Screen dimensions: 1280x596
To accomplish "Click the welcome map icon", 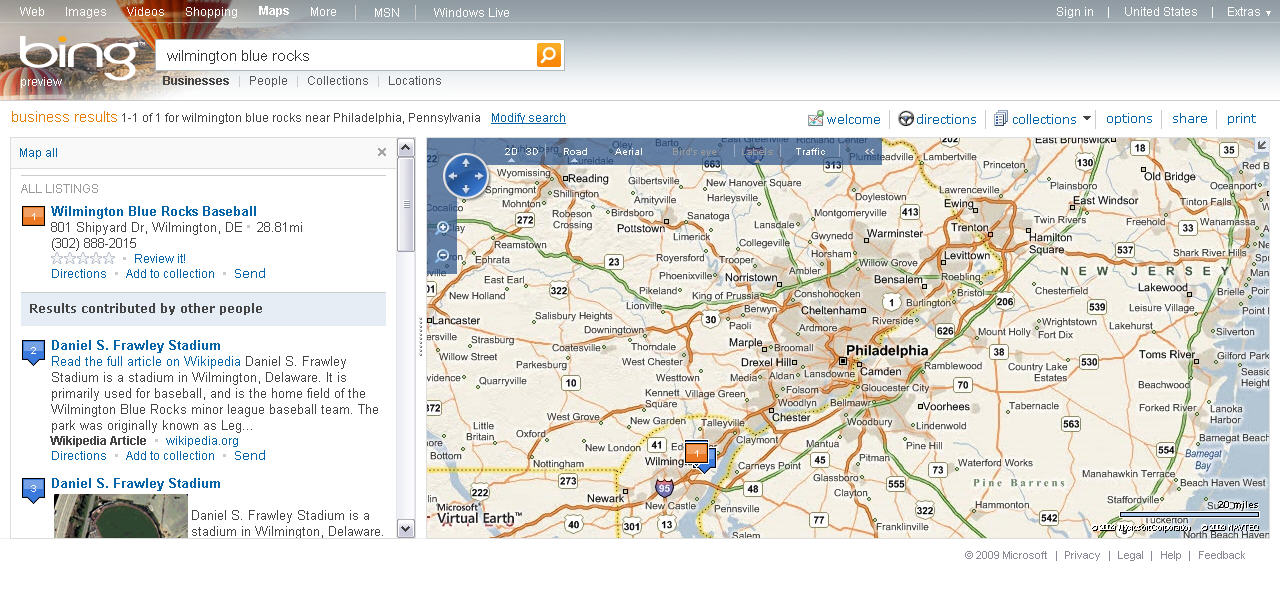I will click(815, 119).
